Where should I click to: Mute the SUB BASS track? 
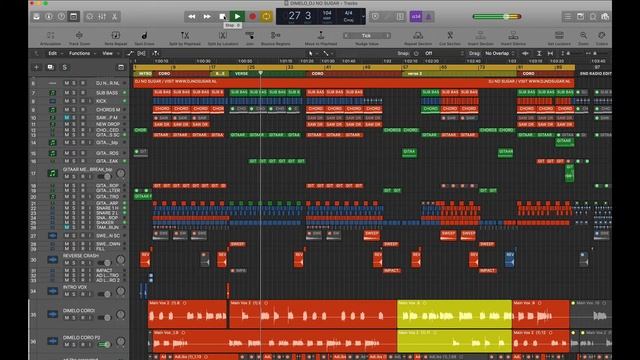pos(67,93)
